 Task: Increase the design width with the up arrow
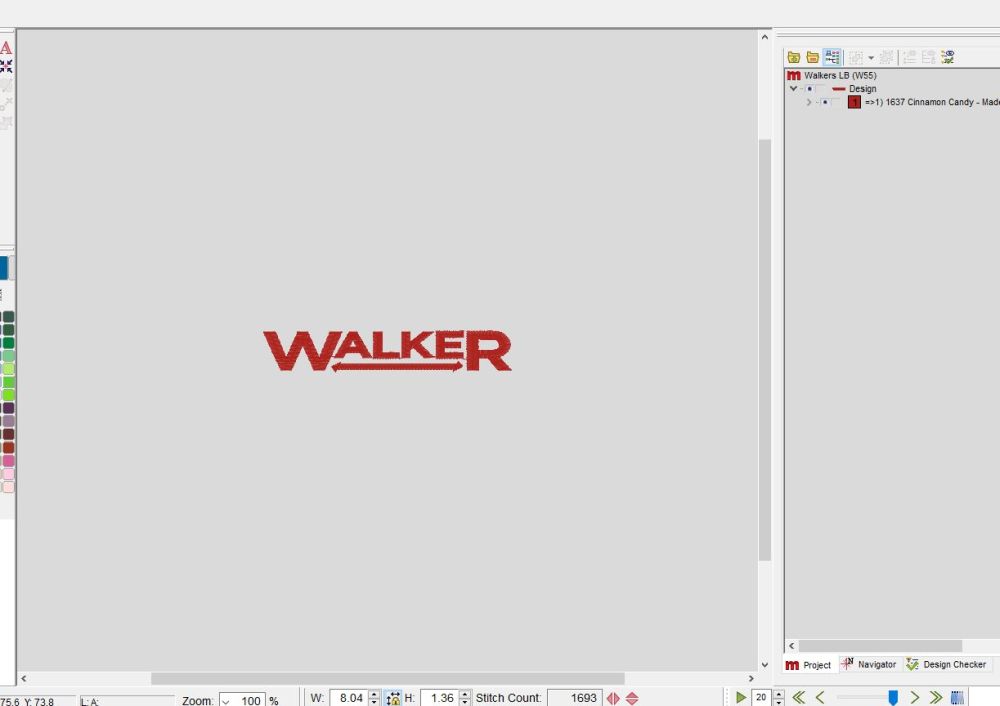coord(374,695)
